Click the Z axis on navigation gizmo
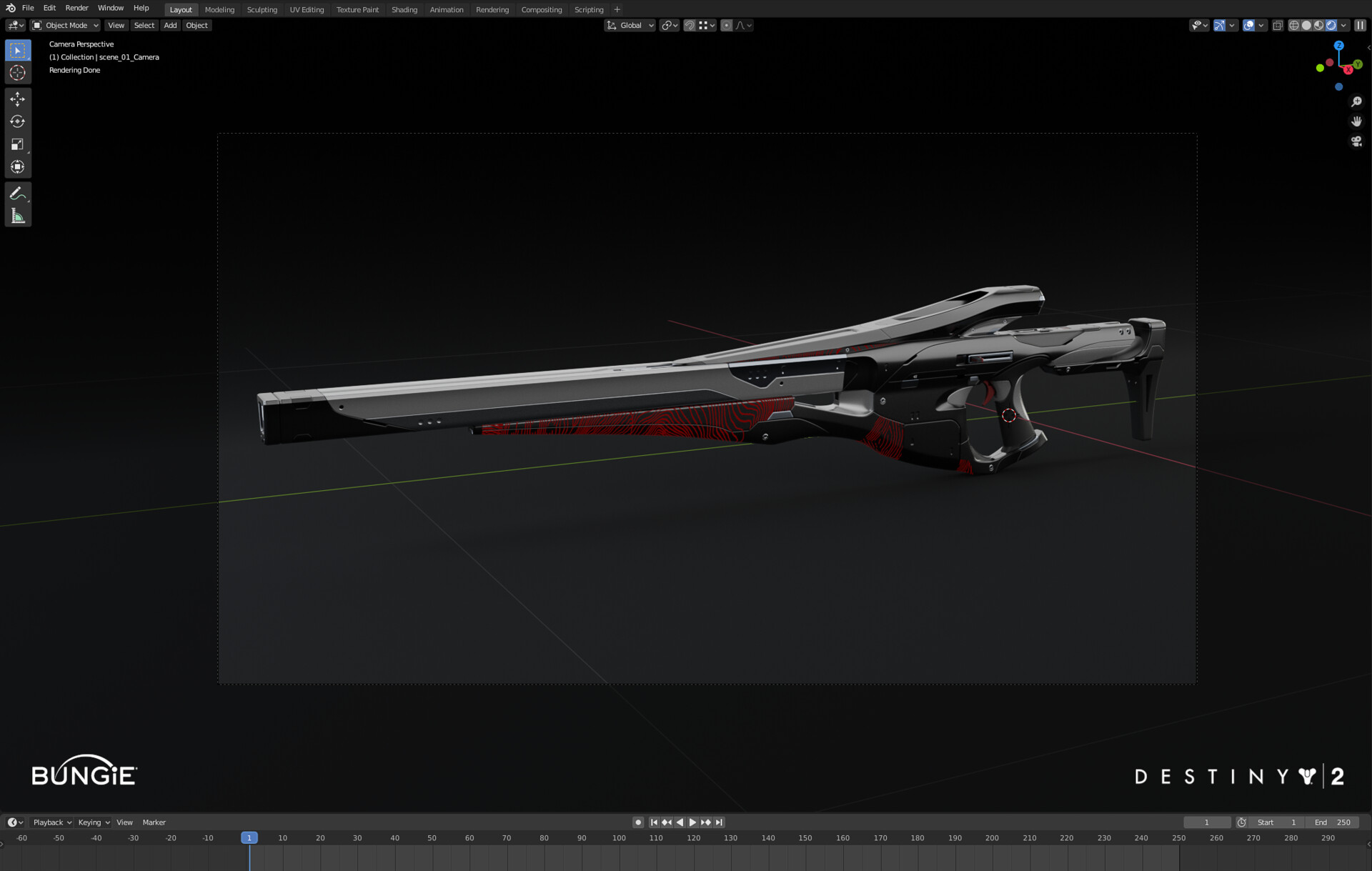Screen dimensions: 1372x871 point(1339,45)
